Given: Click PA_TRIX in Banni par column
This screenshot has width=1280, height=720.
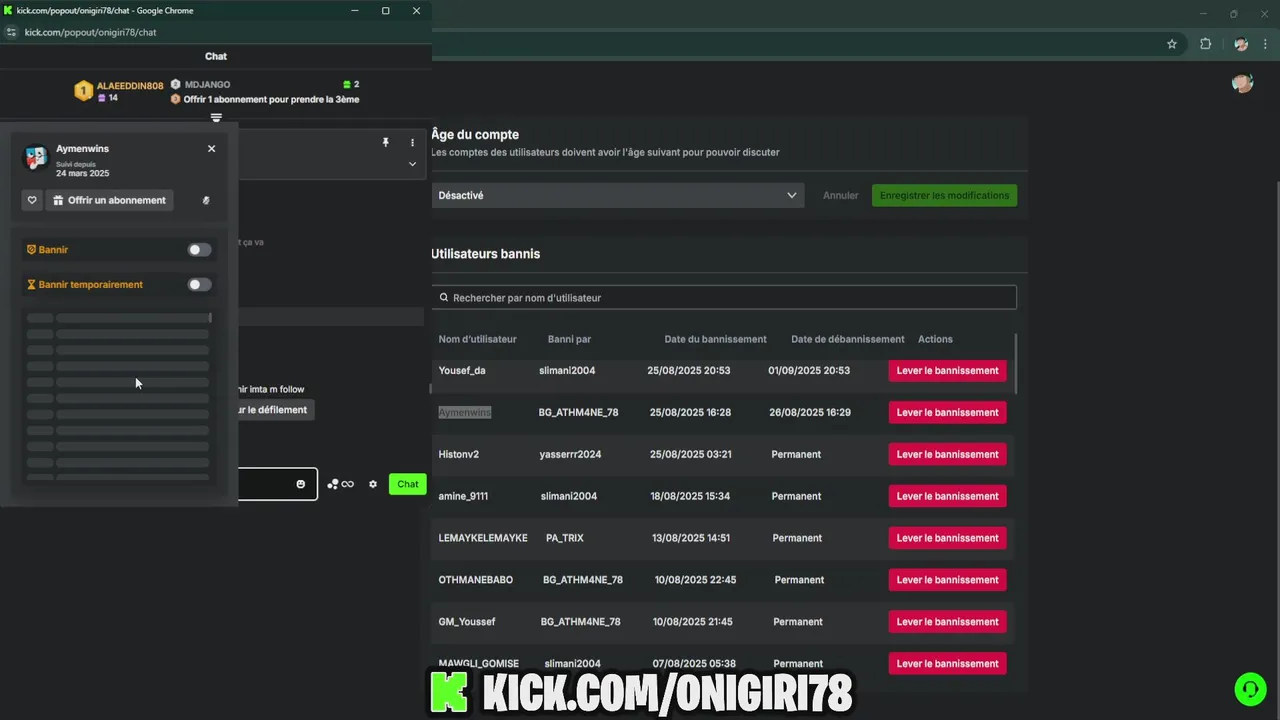Looking at the screenshot, I should click(564, 538).
